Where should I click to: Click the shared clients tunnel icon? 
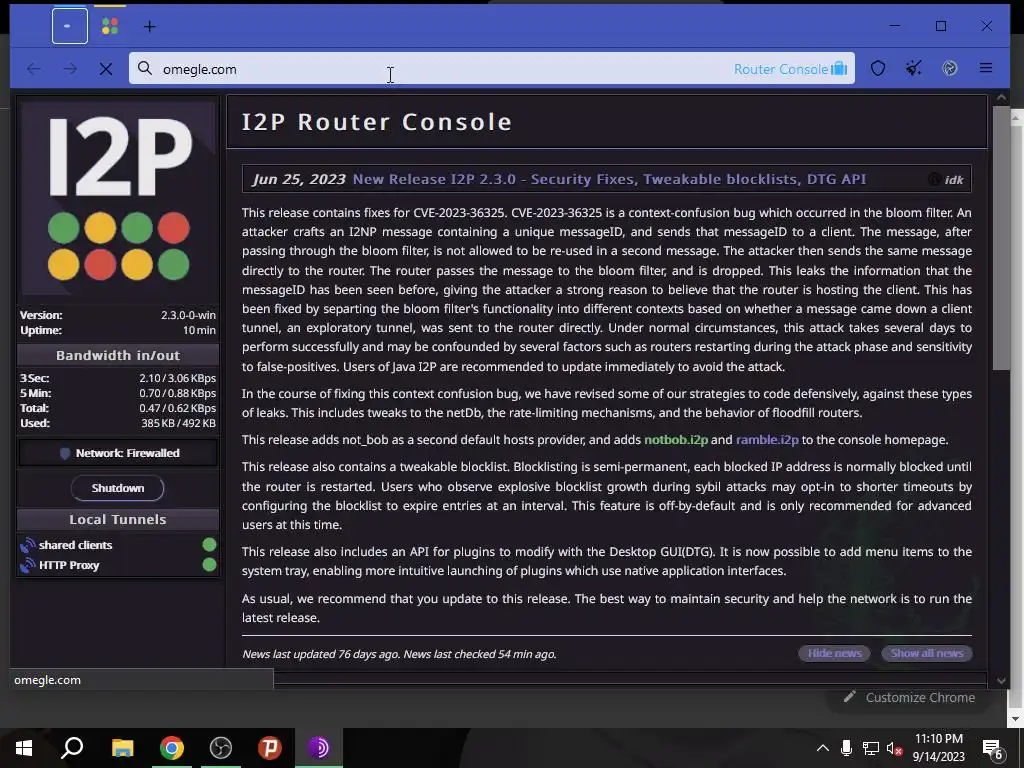coord(27,545)
